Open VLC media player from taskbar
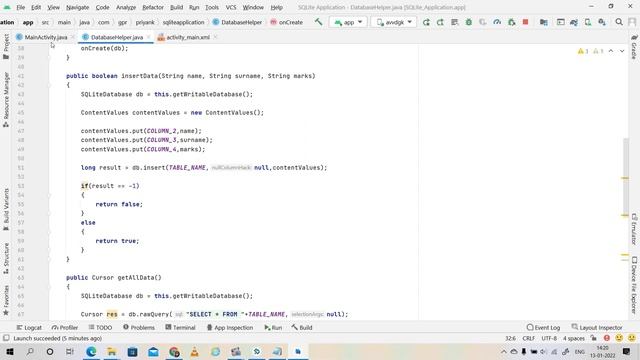Image resolution: width=640 pixels, height=360 pixels. (195, 351)
